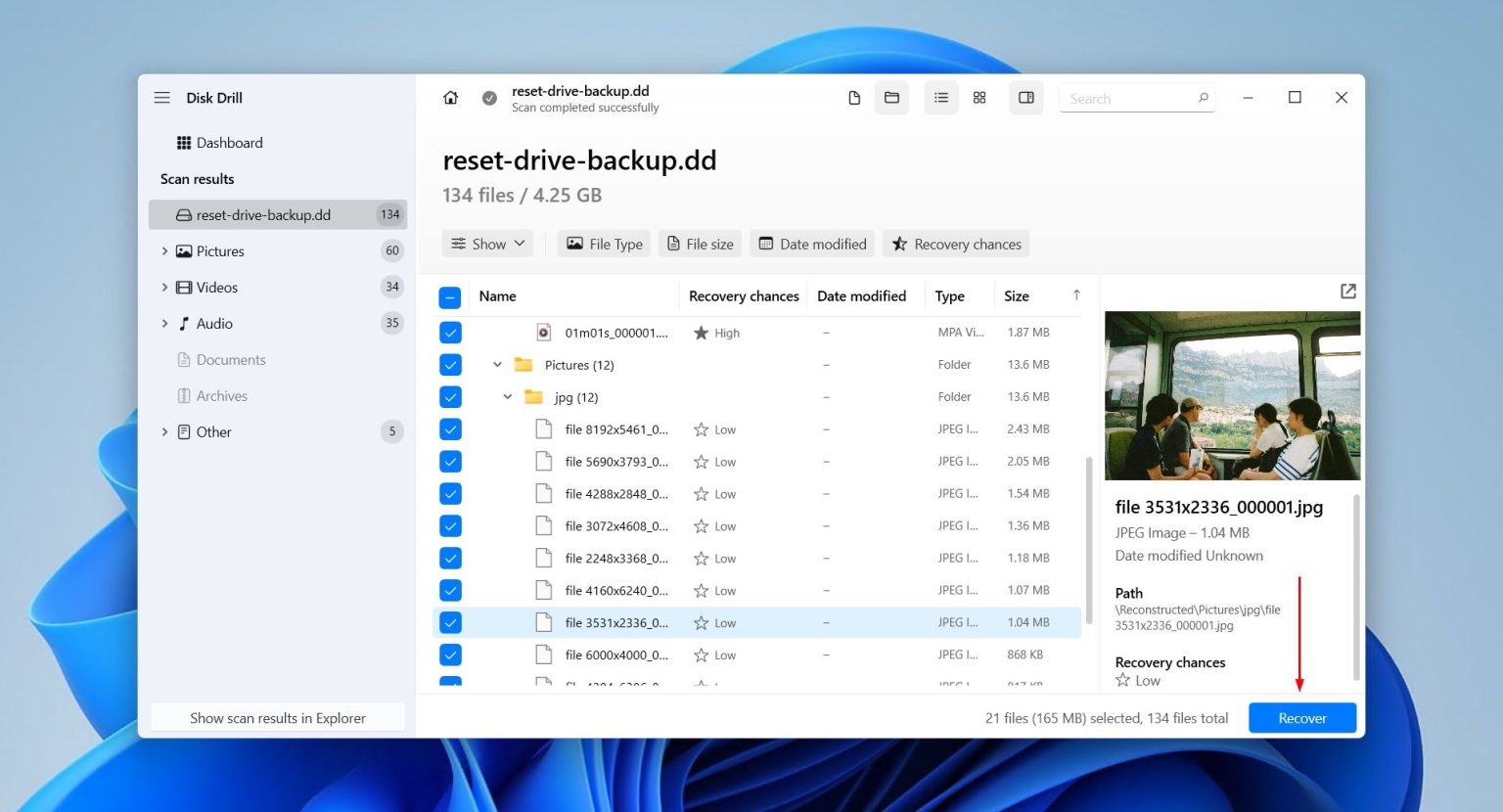Viewport: 1503px width, 812px height.
Task: Open the Disk Drill hamburger menu
Action: [162, 98]
